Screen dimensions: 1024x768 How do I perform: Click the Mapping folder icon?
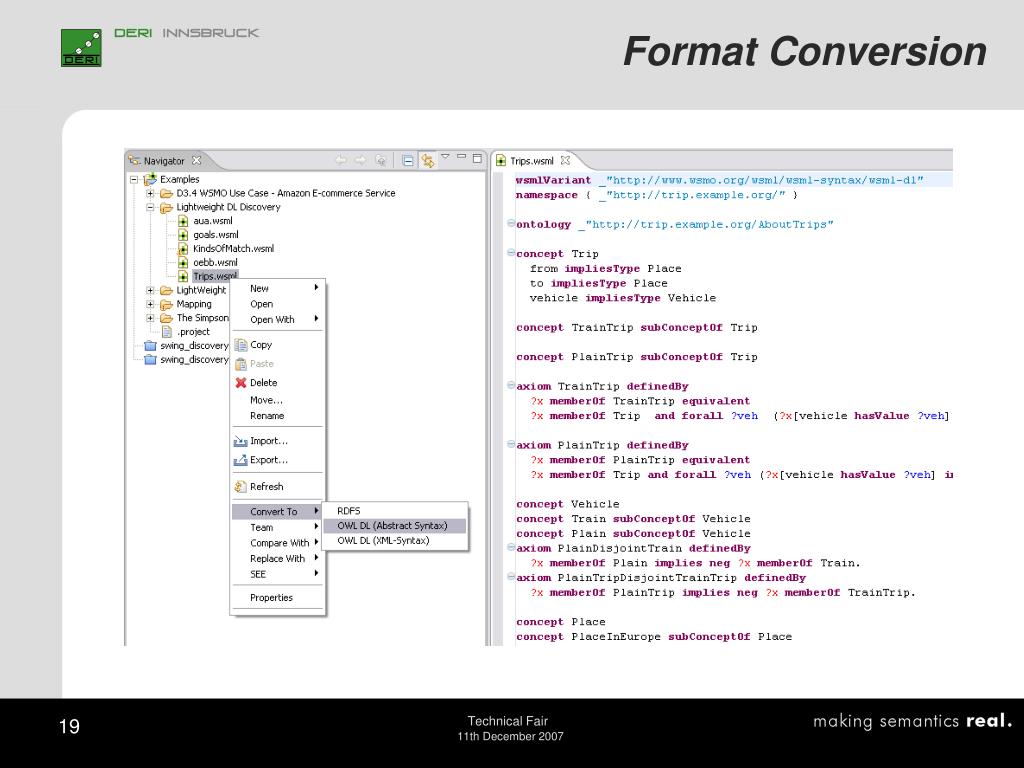[167, 304]
